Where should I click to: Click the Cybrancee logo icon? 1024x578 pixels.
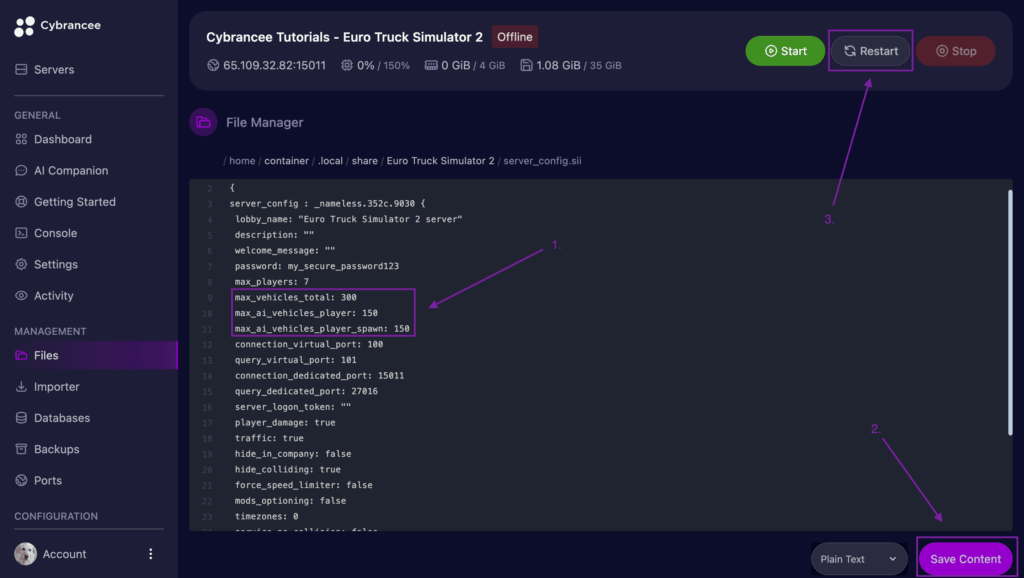(24, 25)
